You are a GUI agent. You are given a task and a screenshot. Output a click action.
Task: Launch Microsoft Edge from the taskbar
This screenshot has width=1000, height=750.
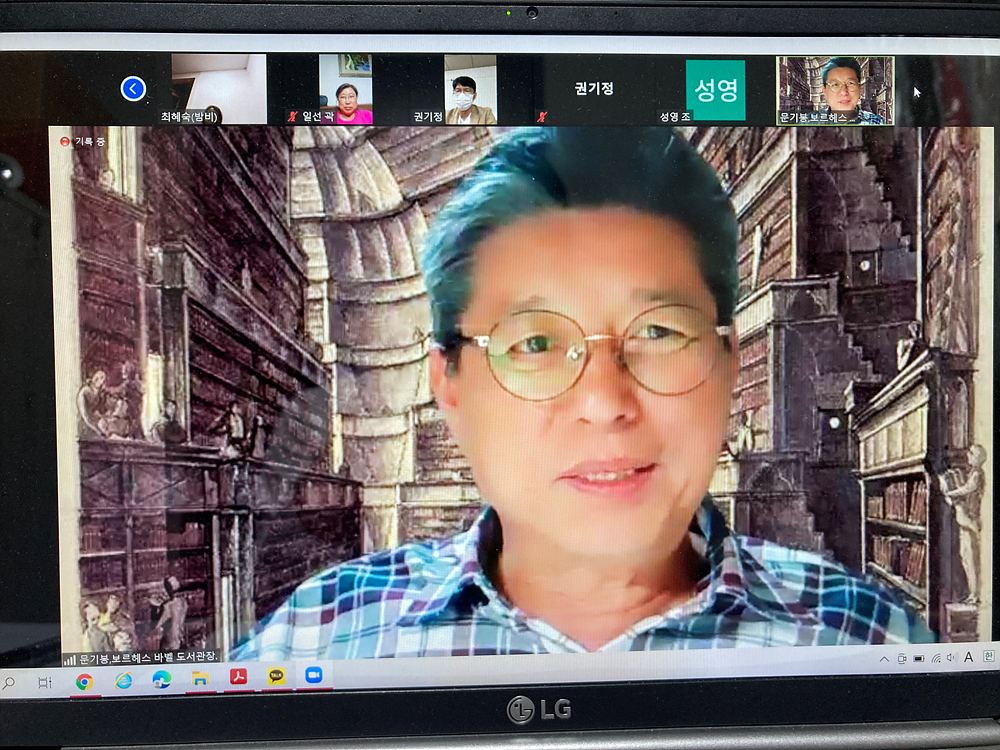161,680
